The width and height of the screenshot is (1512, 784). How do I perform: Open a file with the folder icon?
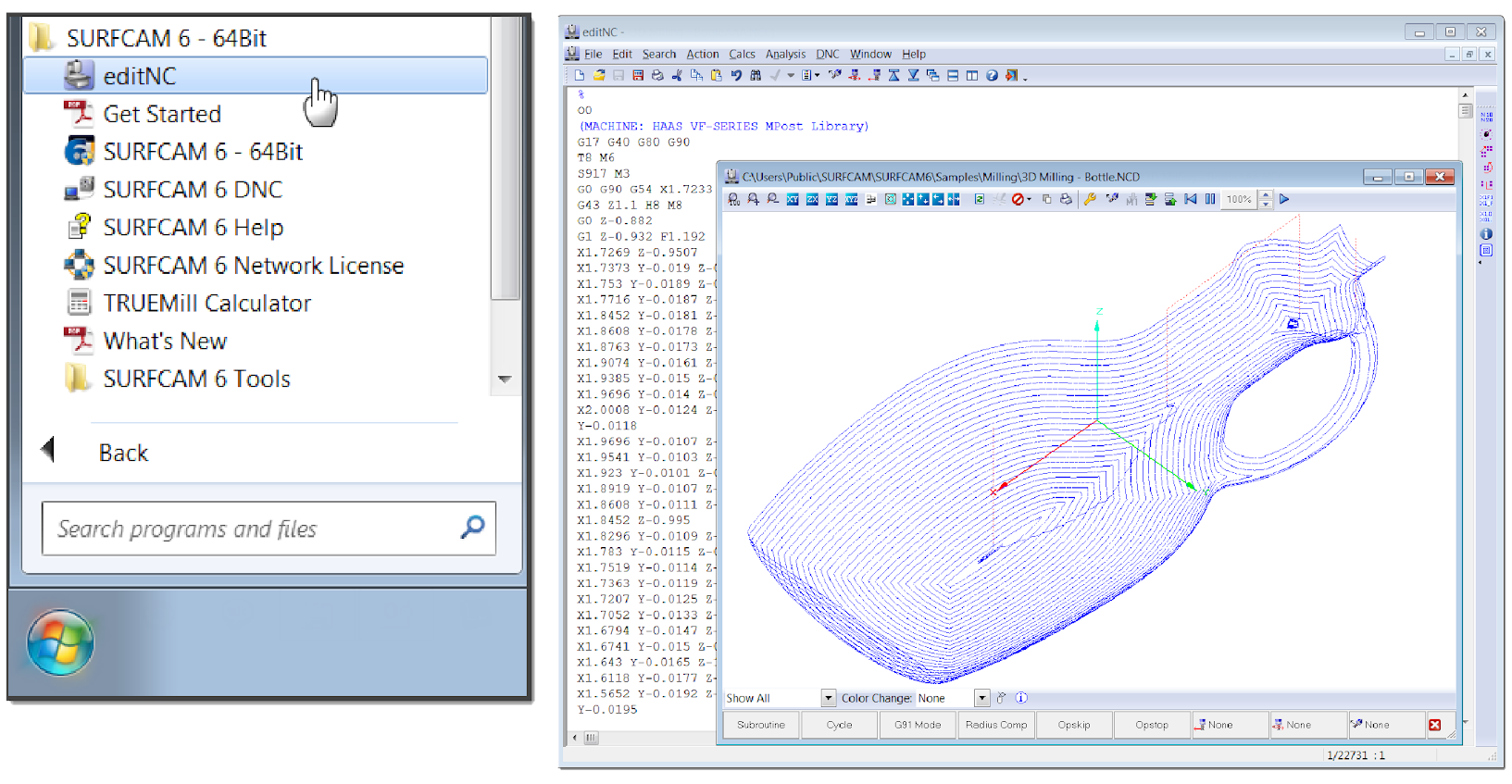tap(599, 76)
